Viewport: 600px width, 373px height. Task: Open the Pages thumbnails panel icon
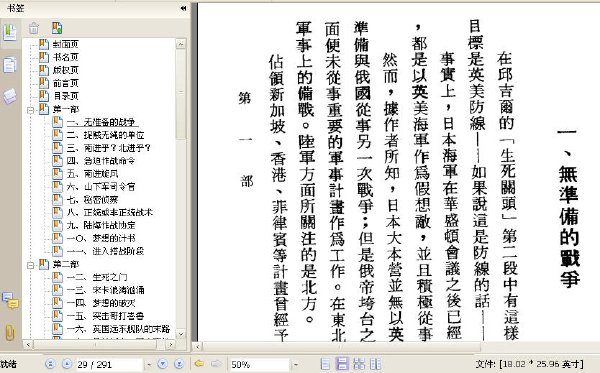pyautogui.click(x=10, y=64)
